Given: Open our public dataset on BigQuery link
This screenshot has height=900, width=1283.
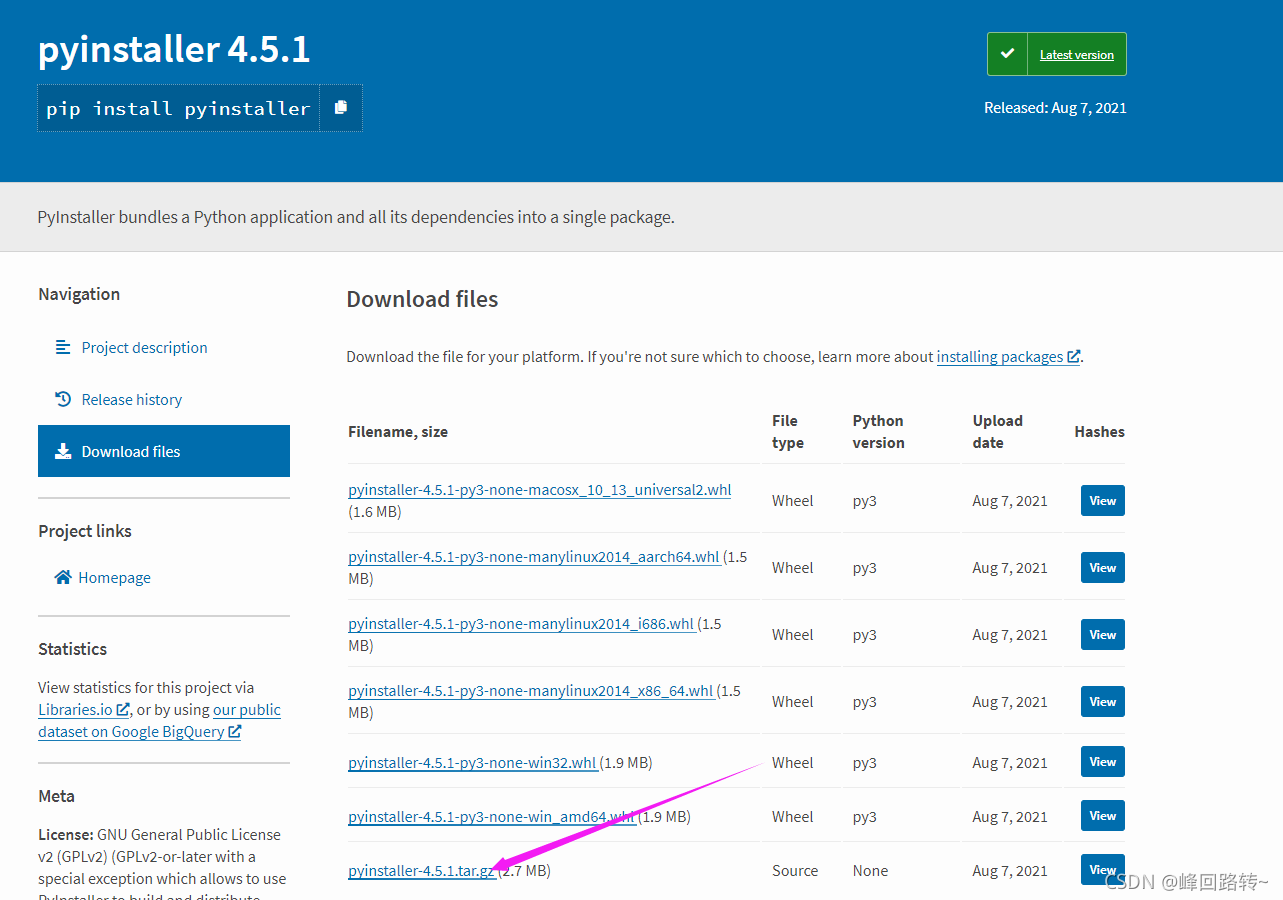Looking at the screenshot, I should (x=159, y=720).
